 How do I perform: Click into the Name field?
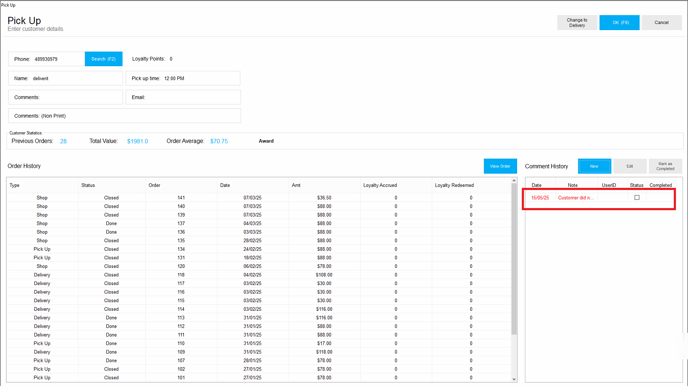(65, 79)
